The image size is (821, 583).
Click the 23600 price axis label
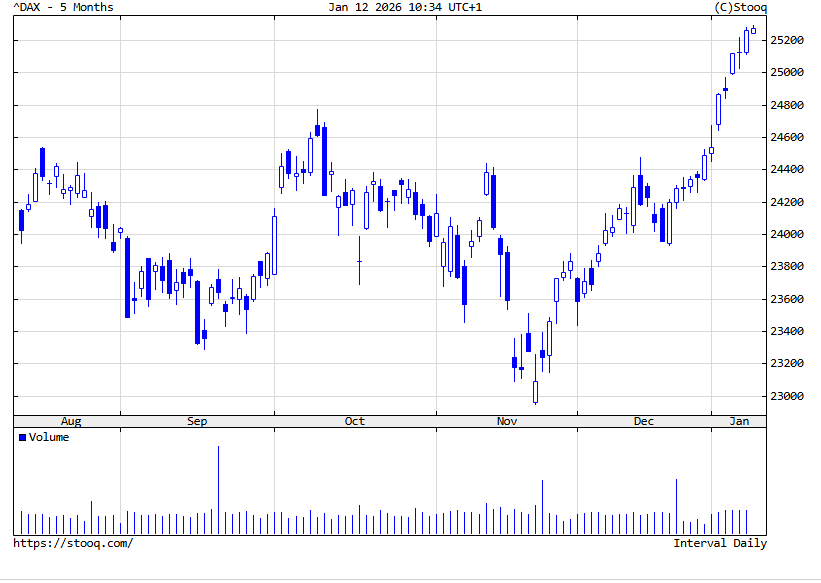[786, 299]
